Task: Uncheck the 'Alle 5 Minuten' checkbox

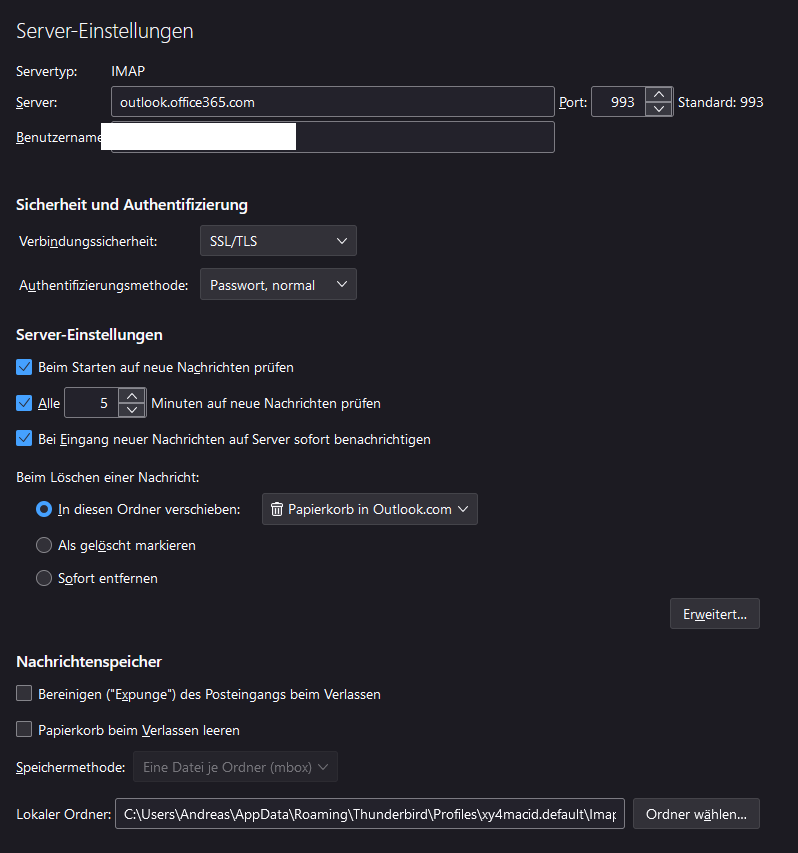Action: pyautogui.click(x=25, y=404)
